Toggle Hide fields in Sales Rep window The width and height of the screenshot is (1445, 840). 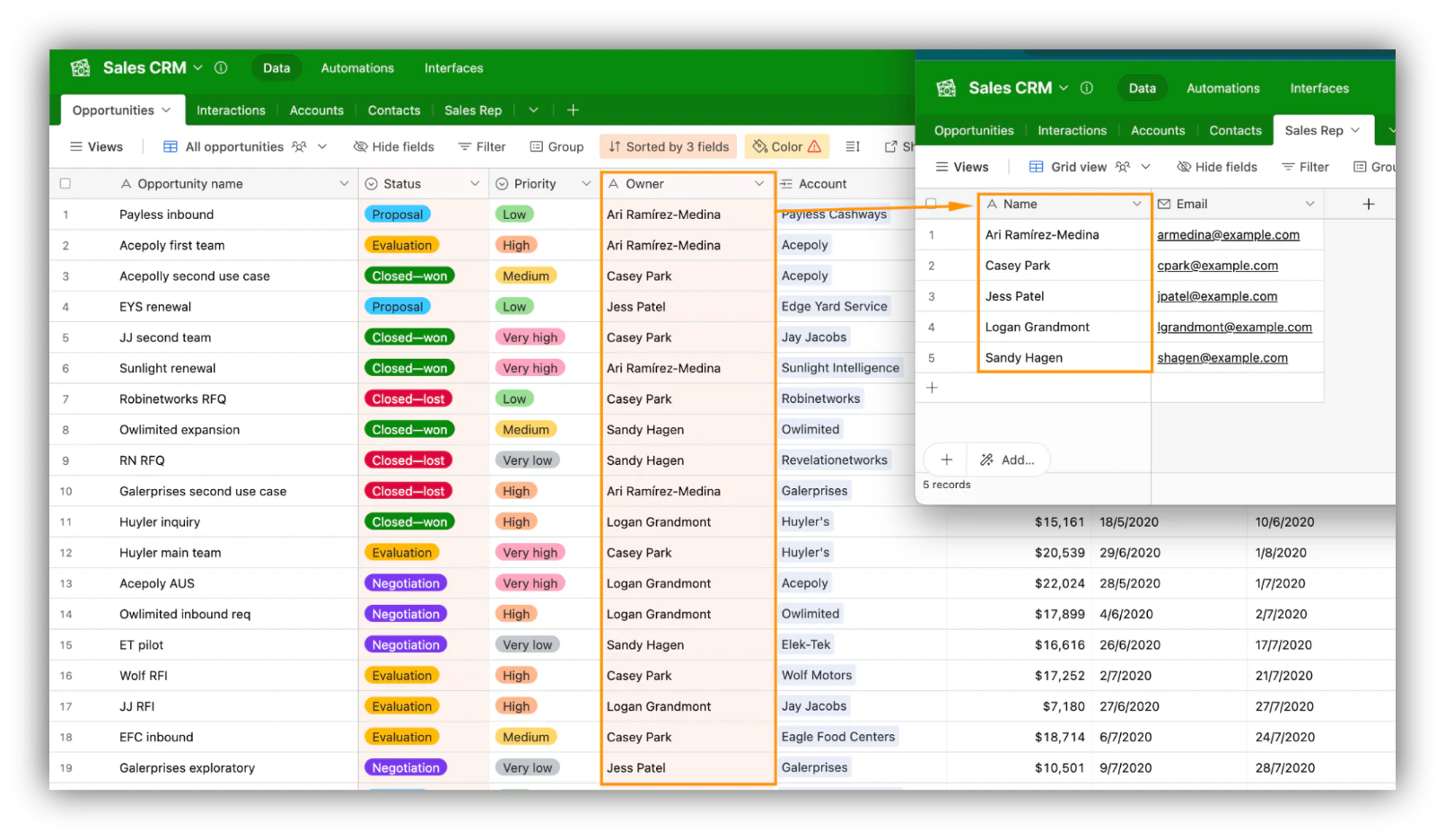pos(1217,167)
